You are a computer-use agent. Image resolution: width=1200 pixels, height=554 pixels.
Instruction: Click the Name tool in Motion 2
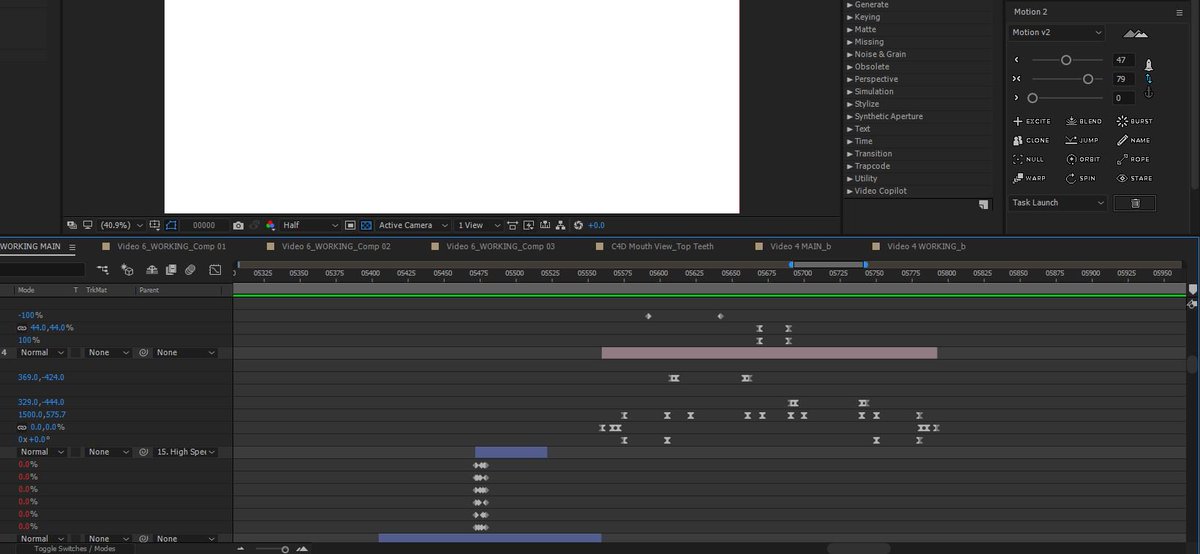click(x=1135, y=140)
